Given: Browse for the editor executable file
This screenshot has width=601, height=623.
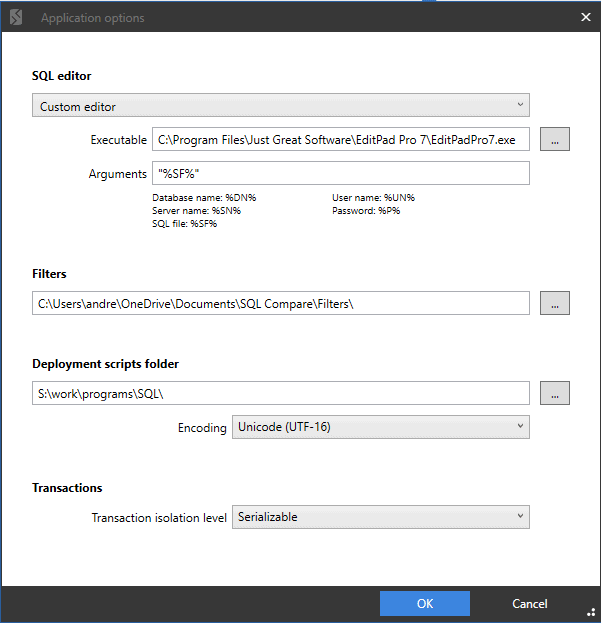Looking at the screenshot, I should point(555,139).
